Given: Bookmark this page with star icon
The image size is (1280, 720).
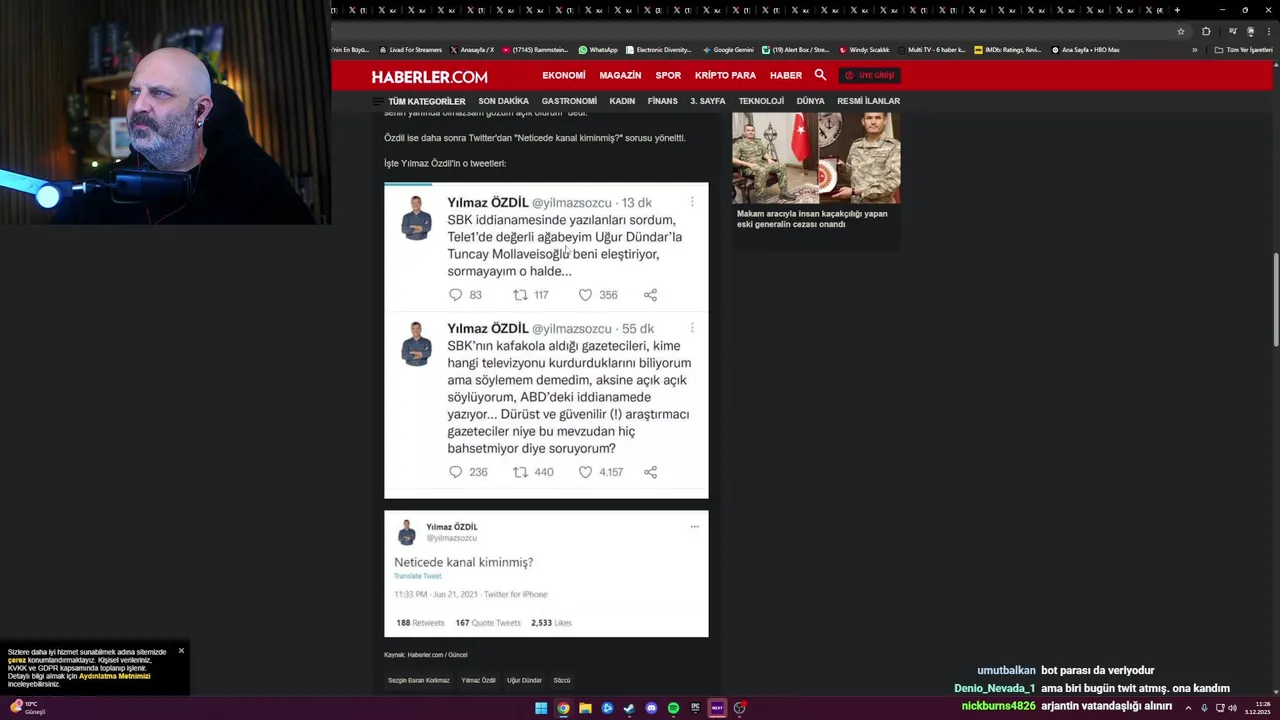Looking at the screenshot, I should tap(1181, 31).
